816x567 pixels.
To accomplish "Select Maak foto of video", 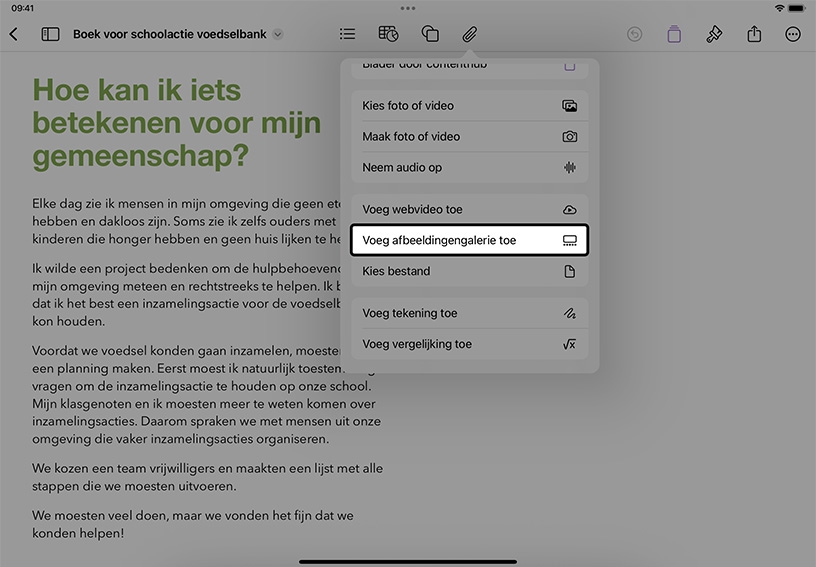I will pos(470,136).
